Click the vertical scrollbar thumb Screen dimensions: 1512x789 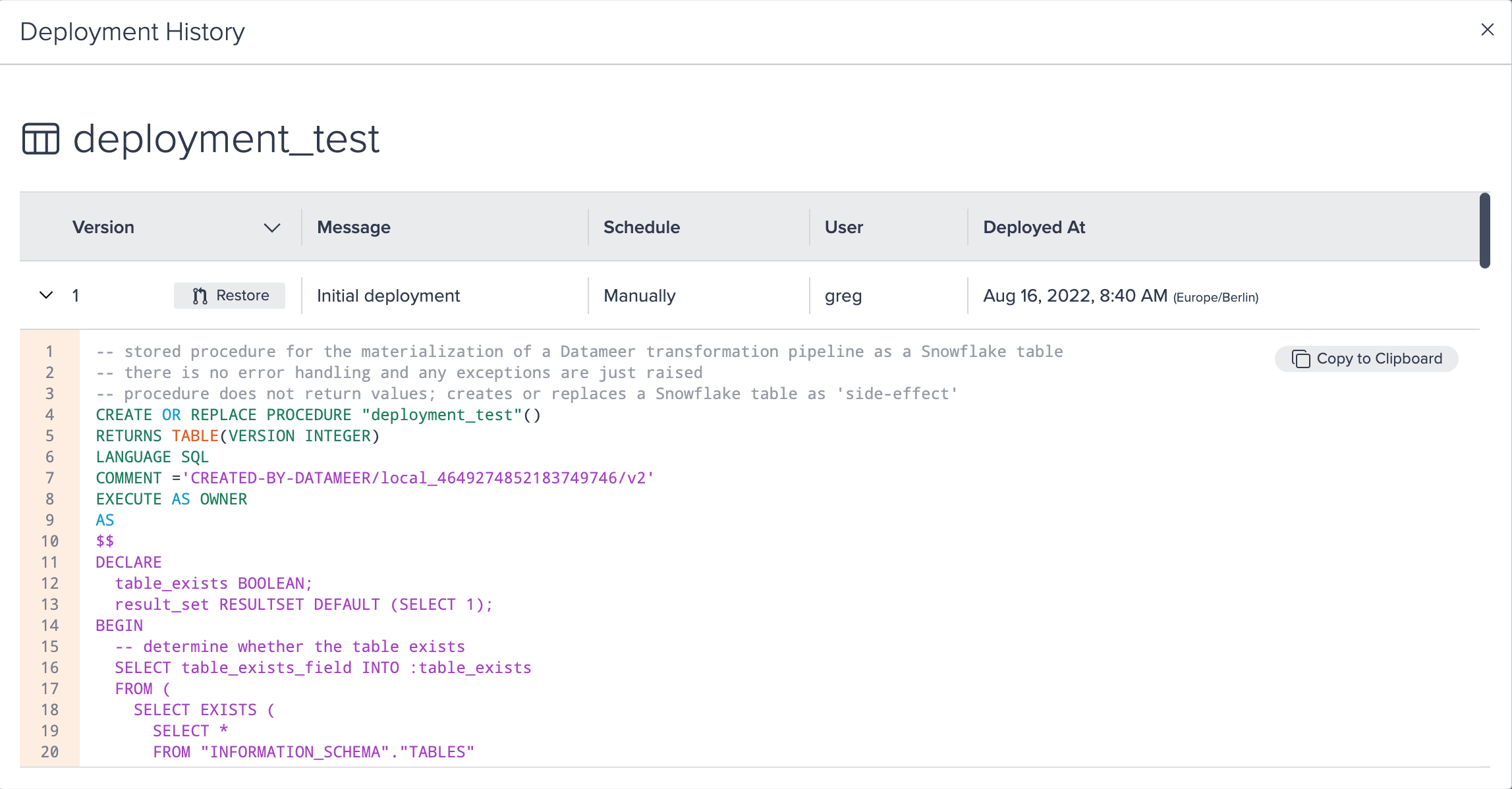[1484, 231]
